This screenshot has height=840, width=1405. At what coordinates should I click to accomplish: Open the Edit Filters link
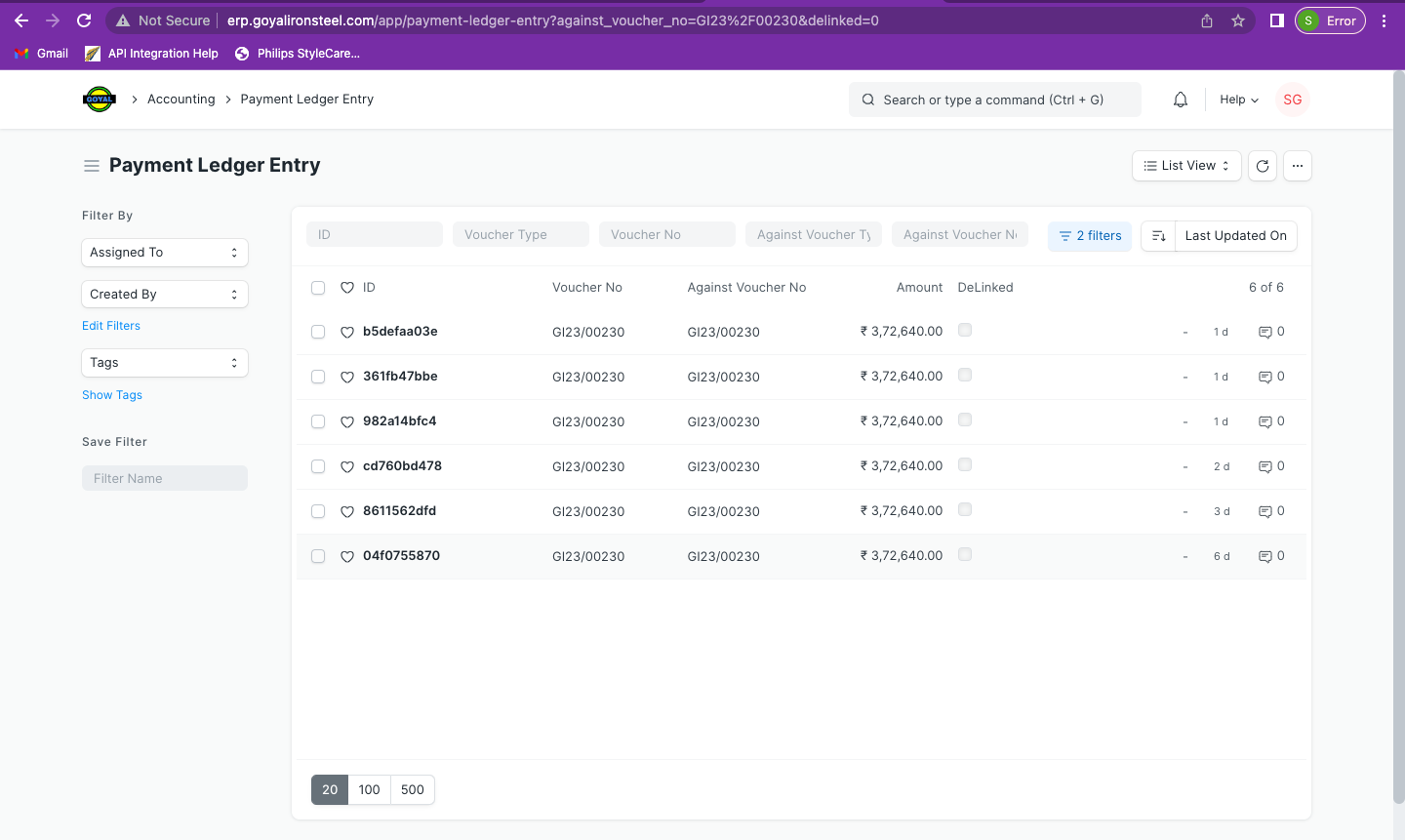110,325
